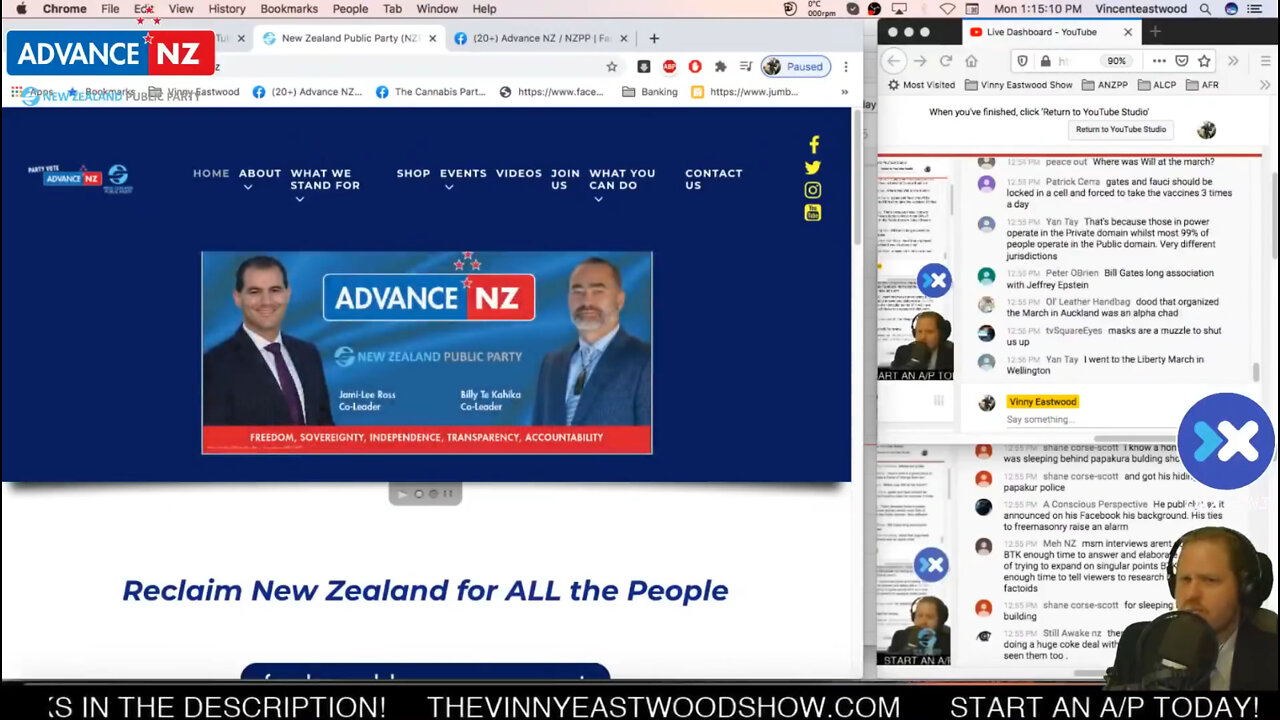Show more Firefox bookmarks overflow arrows

1263,85
